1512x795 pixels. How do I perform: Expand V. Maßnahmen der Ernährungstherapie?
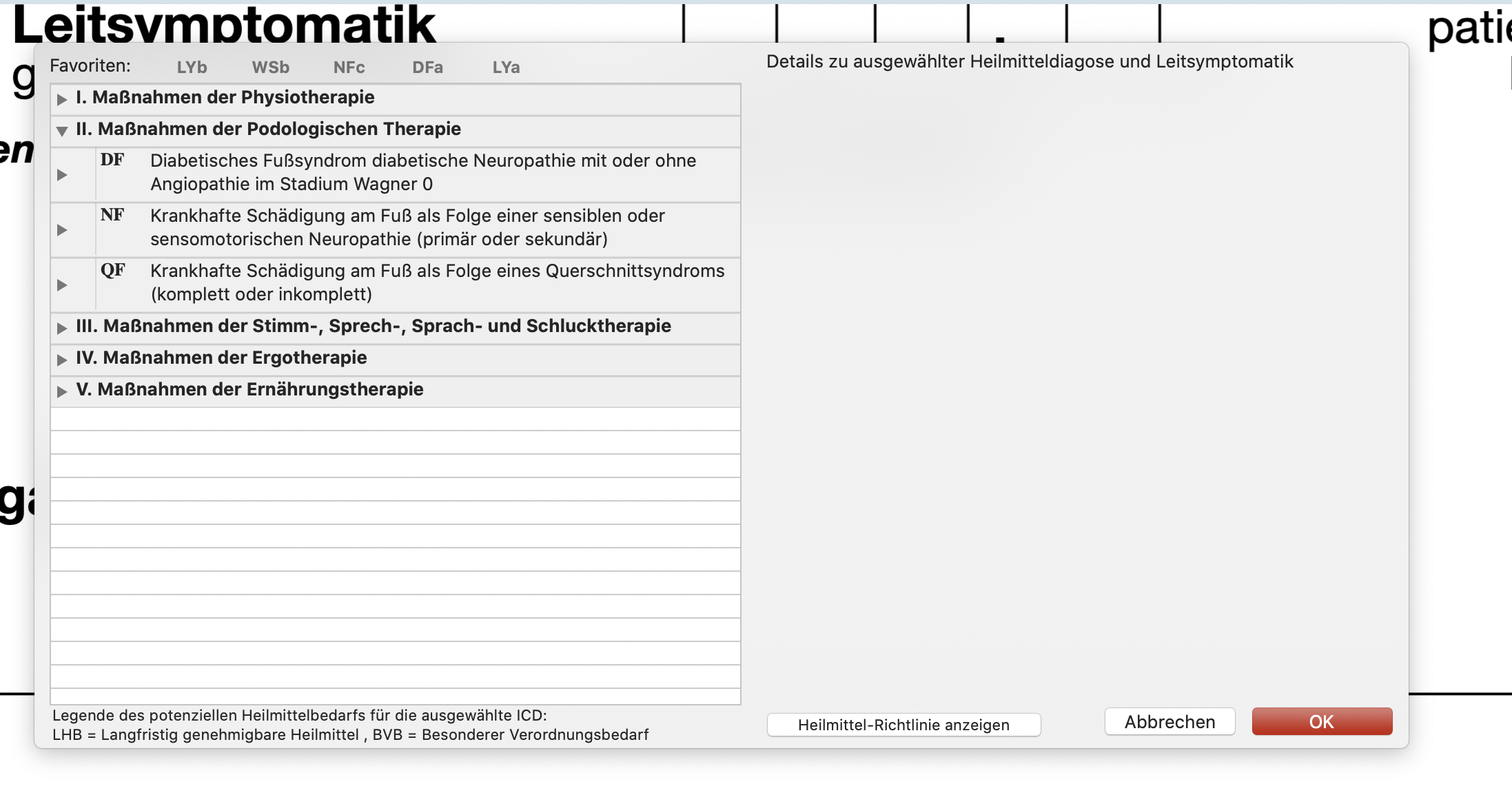(62, 391)
